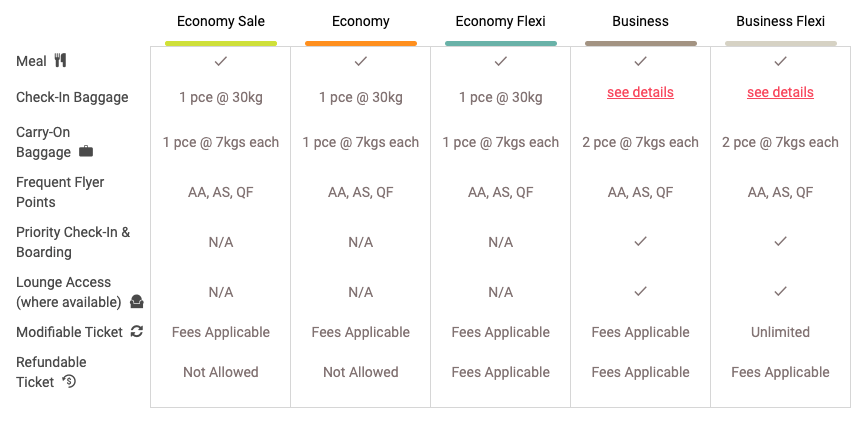Click the Frequent Flyer Points row label
Image resolution: width=862 pixels, height=423 pixels.
tap(60, 192)
